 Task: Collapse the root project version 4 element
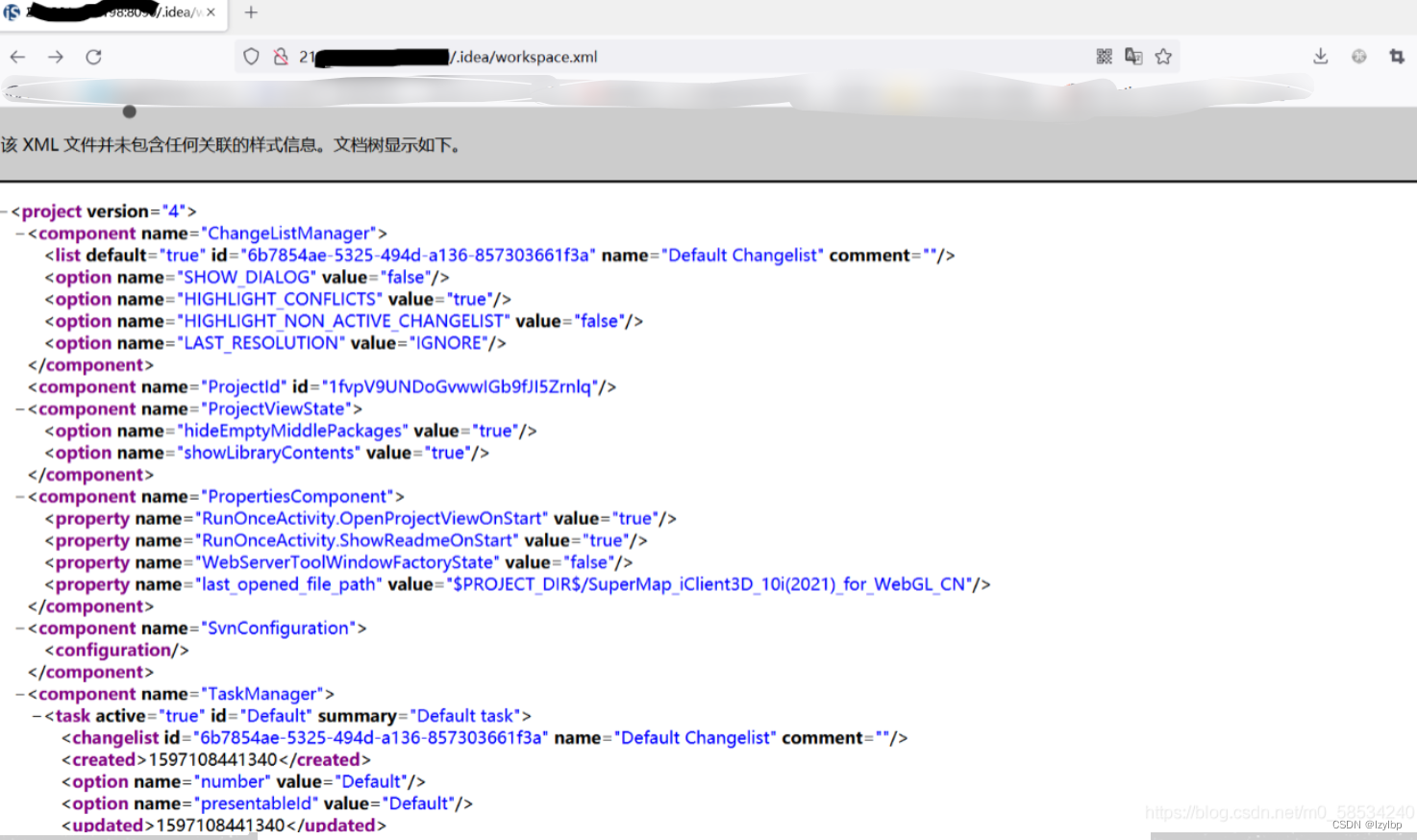point(5,210)
